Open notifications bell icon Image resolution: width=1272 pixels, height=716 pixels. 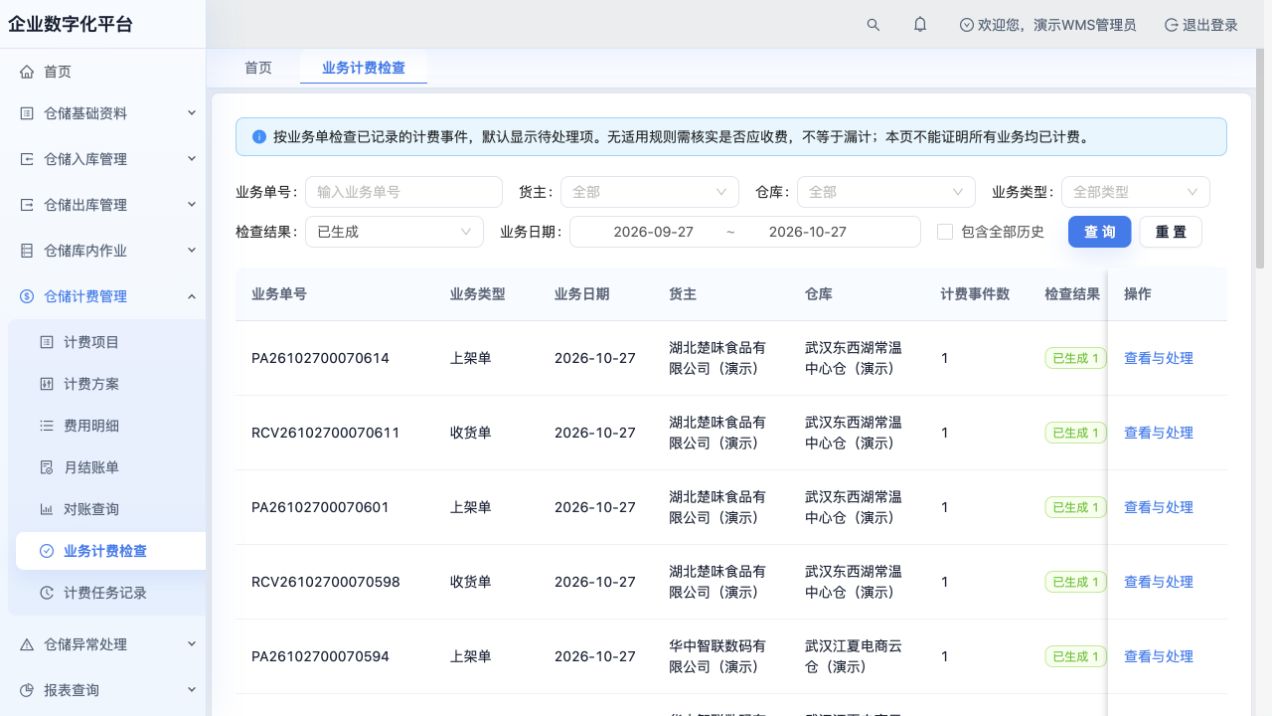tap(920, 25)
